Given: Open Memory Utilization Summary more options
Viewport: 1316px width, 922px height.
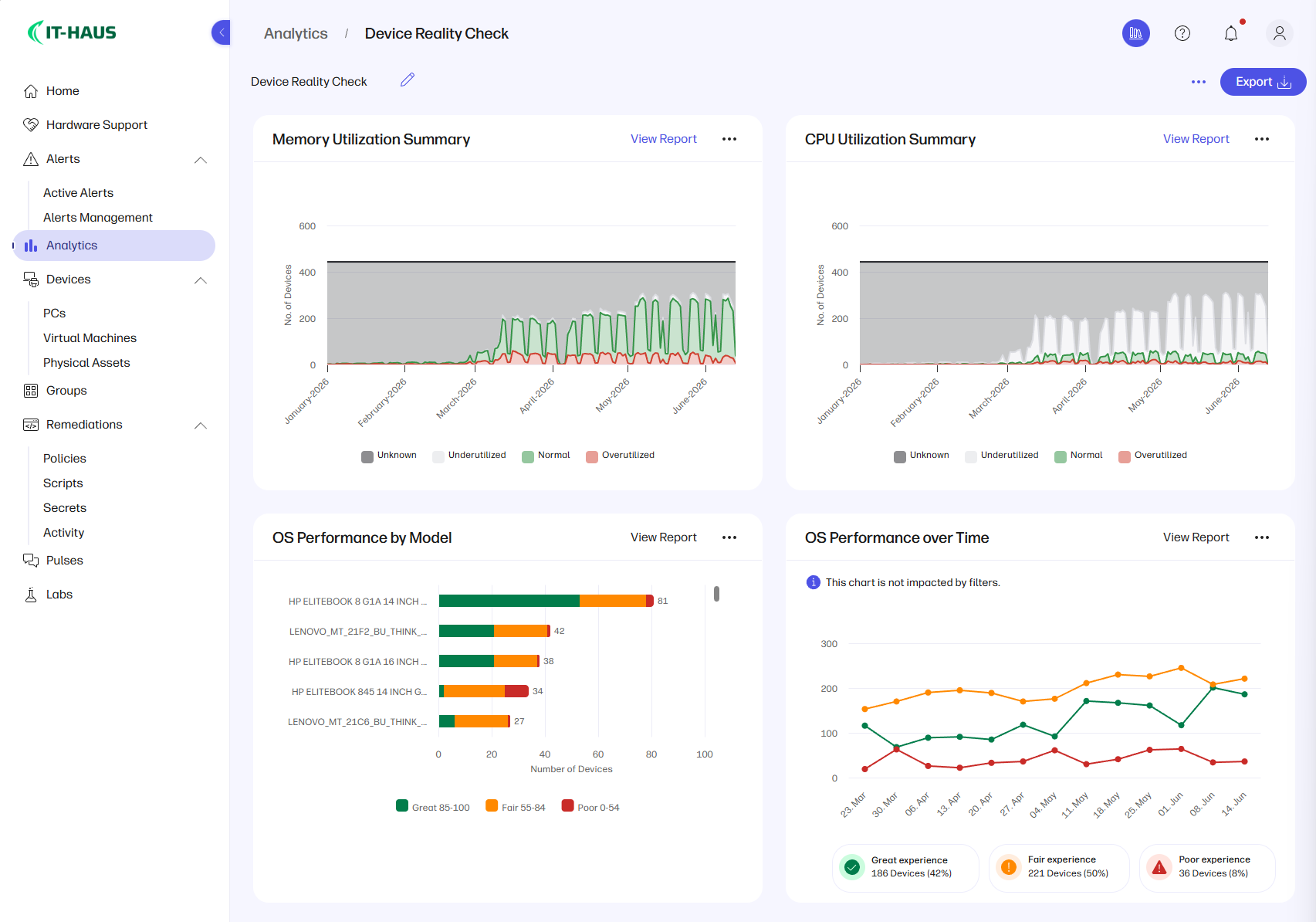Looking at the screenshot, I should coord(729,139).
